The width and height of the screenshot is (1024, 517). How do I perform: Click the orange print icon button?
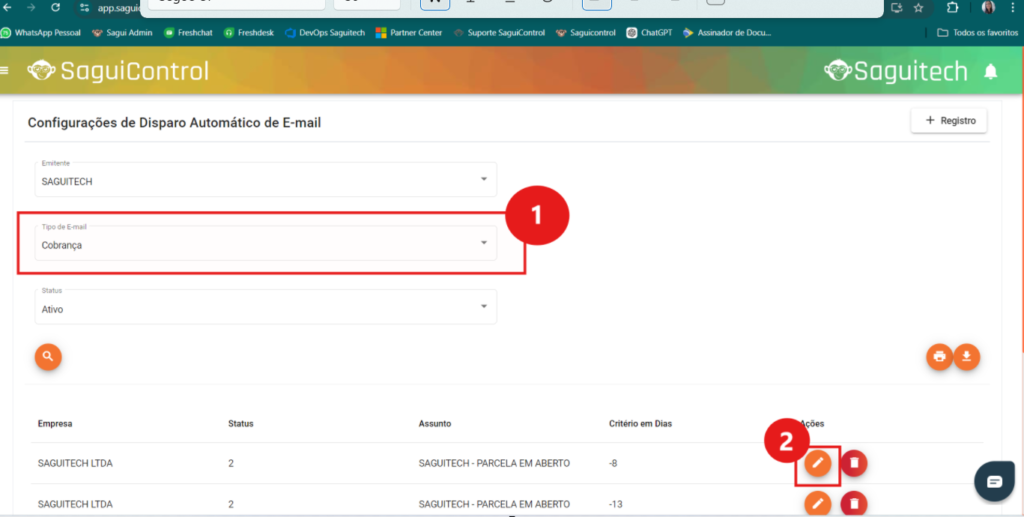click(939, 357)
